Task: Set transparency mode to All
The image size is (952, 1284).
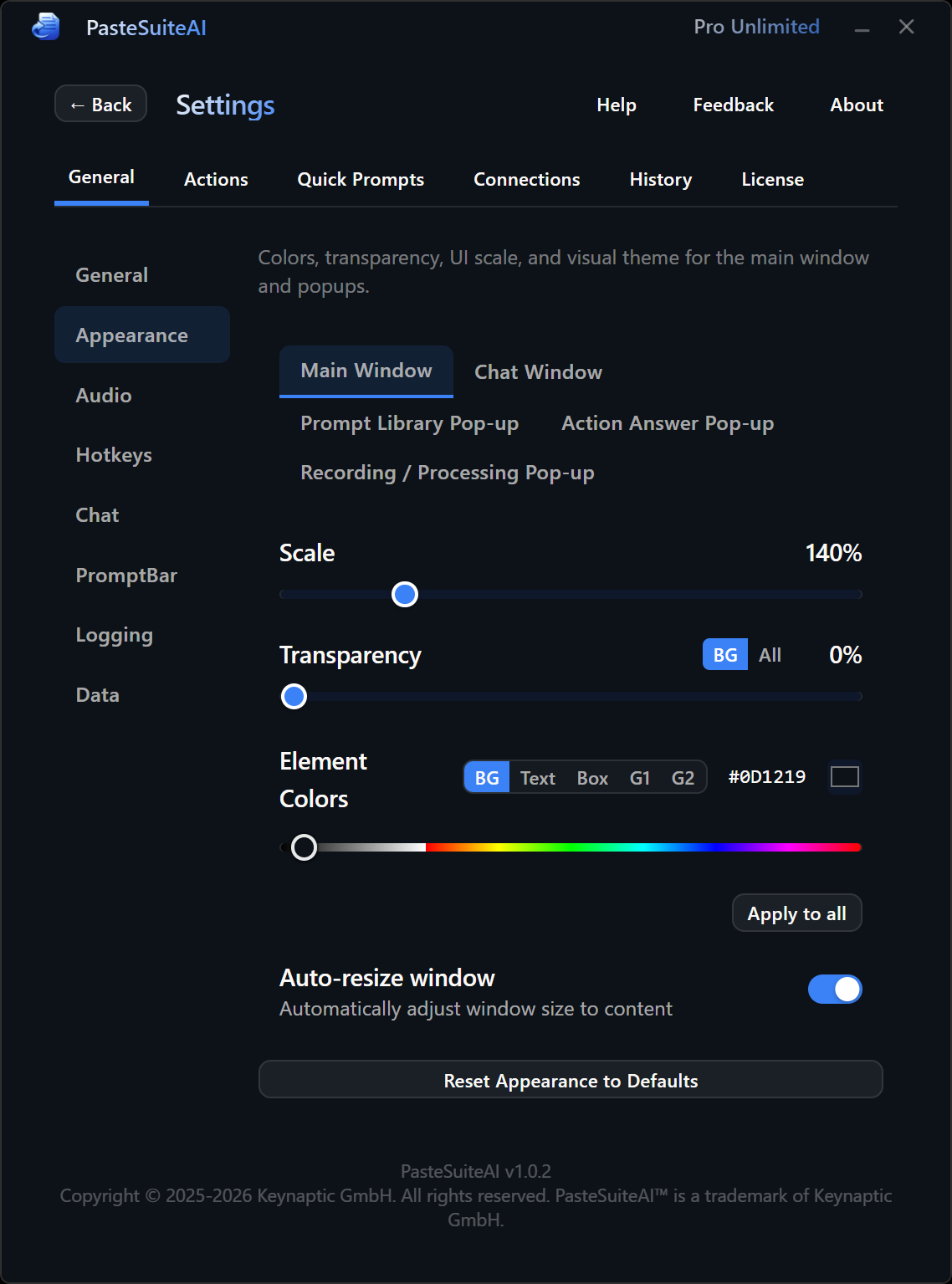Action: pos(770,655)
